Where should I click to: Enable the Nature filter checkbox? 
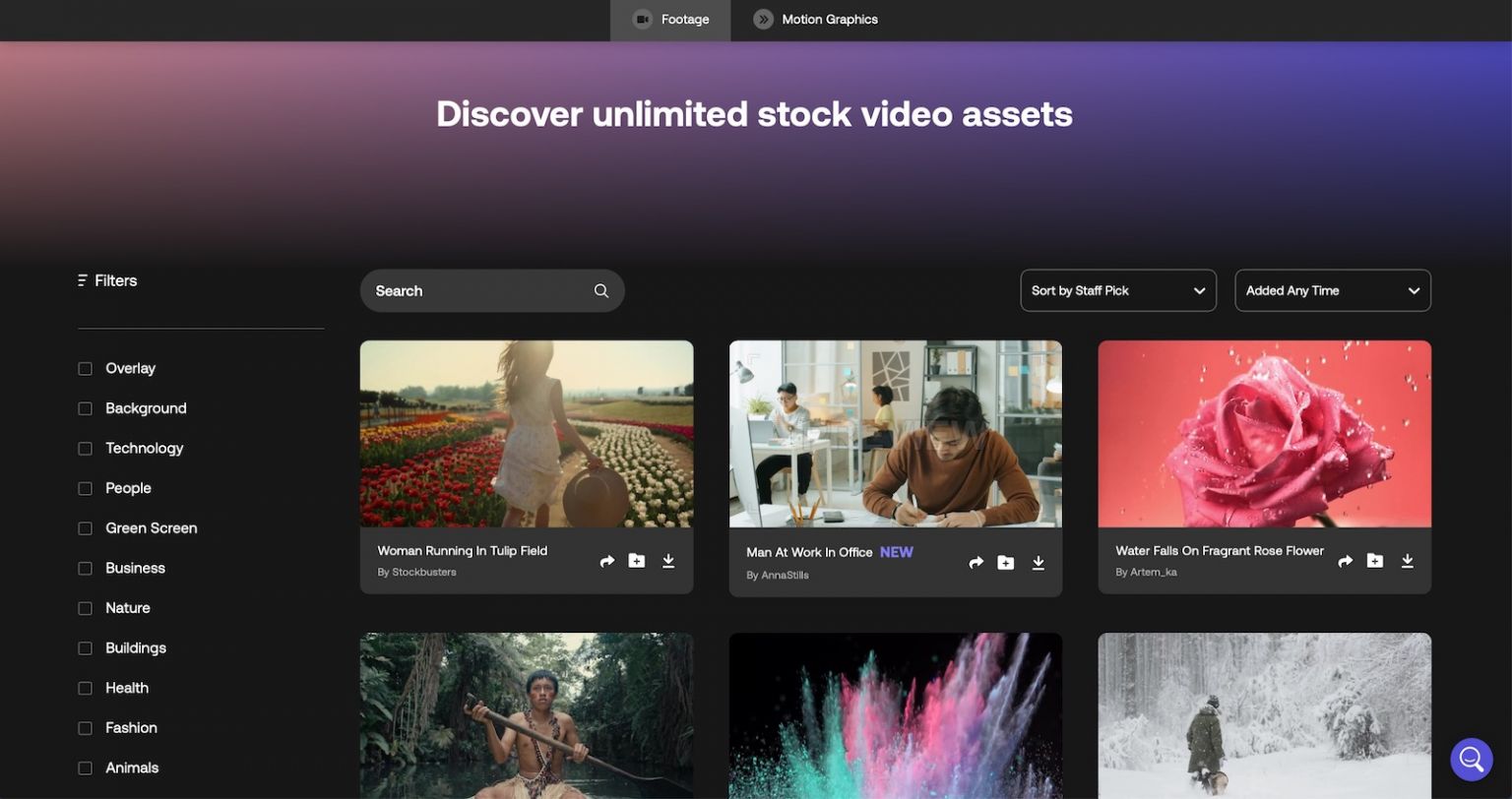click(x=85, y=608)
